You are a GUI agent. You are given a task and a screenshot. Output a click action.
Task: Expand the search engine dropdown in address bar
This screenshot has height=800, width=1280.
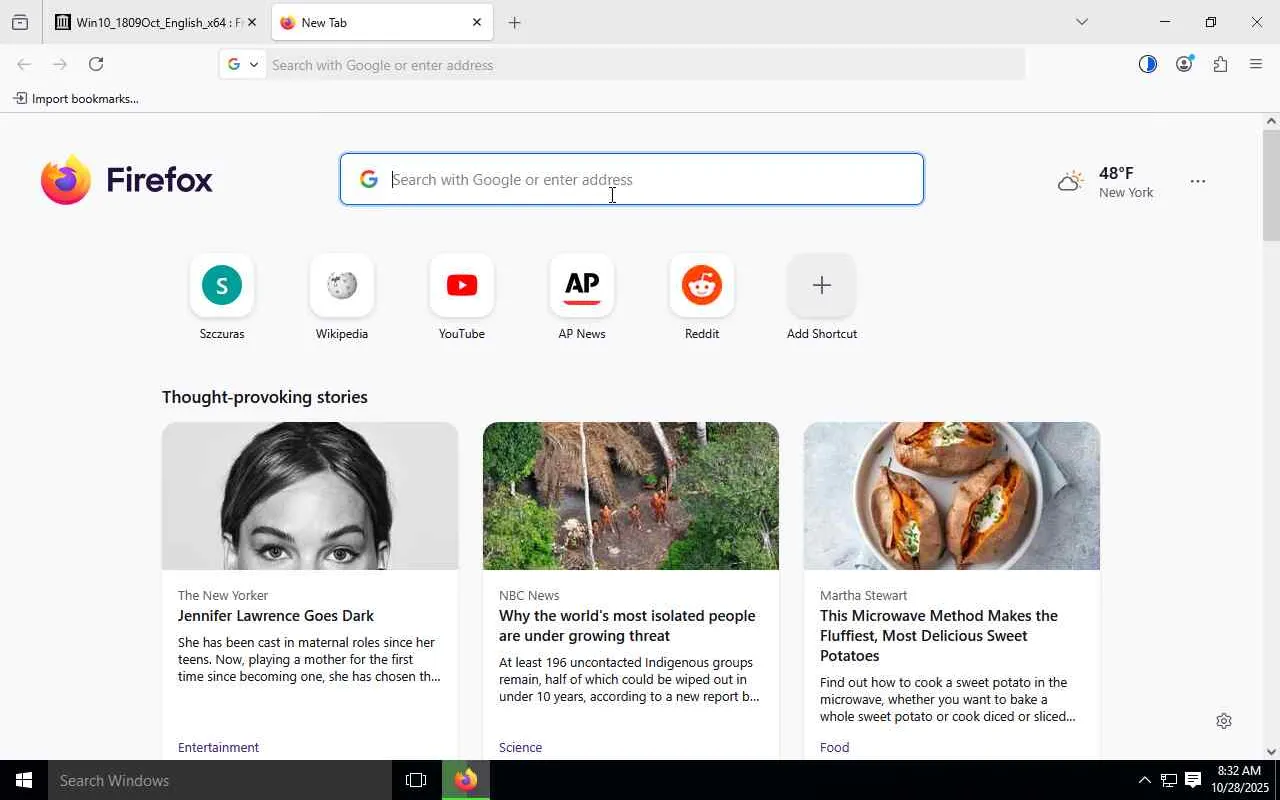coord(243,64)
